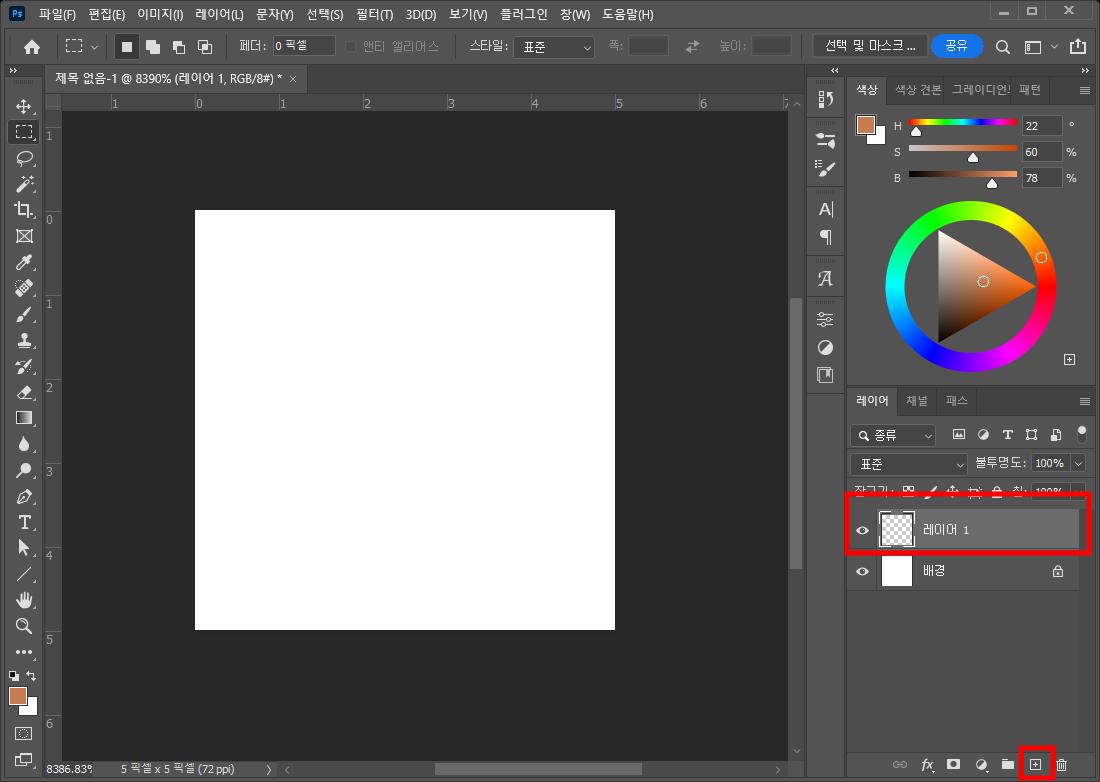Click the 공유 share button
This screenshot has height=782, width=1100.
click(956, 46)
